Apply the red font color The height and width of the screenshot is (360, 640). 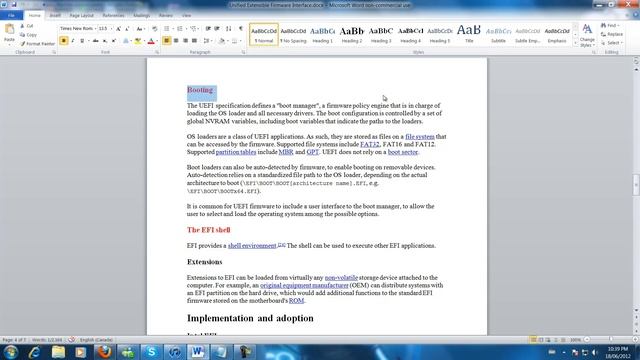151,41
